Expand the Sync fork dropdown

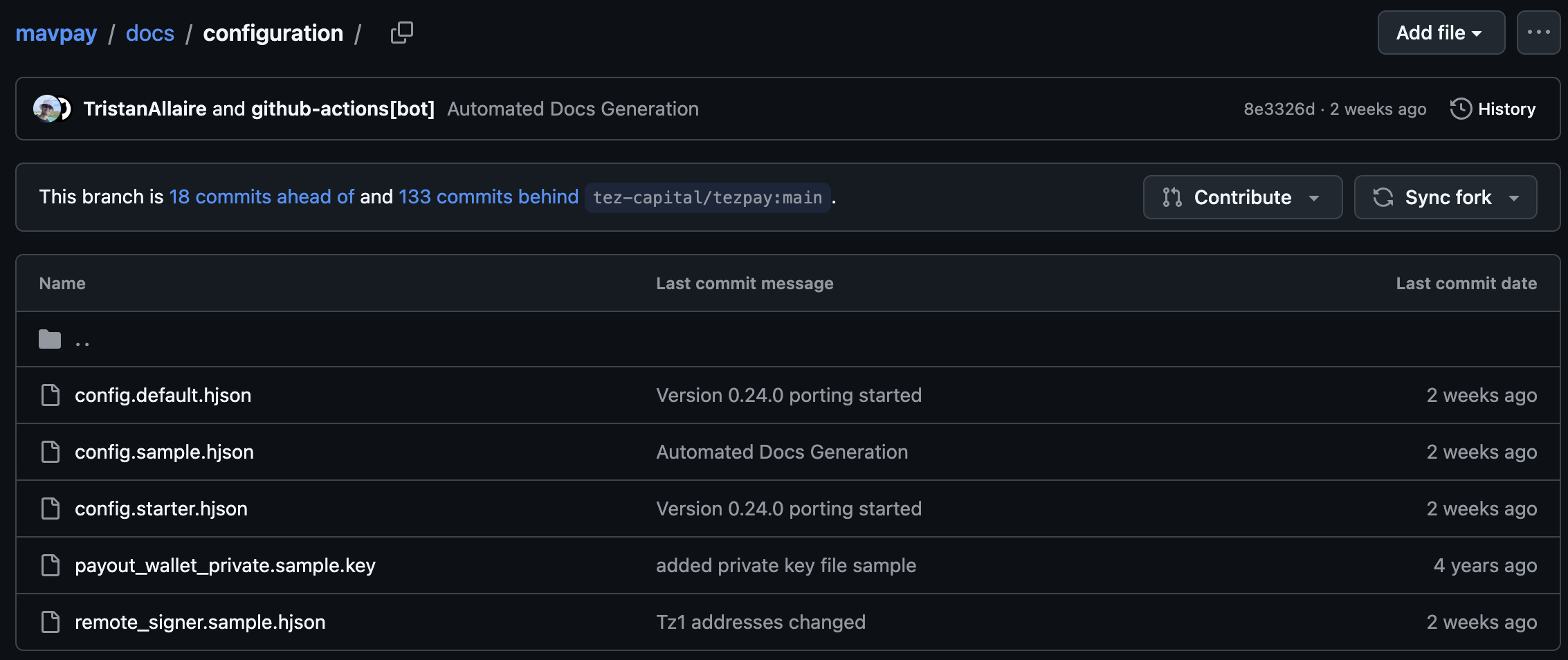(1445, 197)
